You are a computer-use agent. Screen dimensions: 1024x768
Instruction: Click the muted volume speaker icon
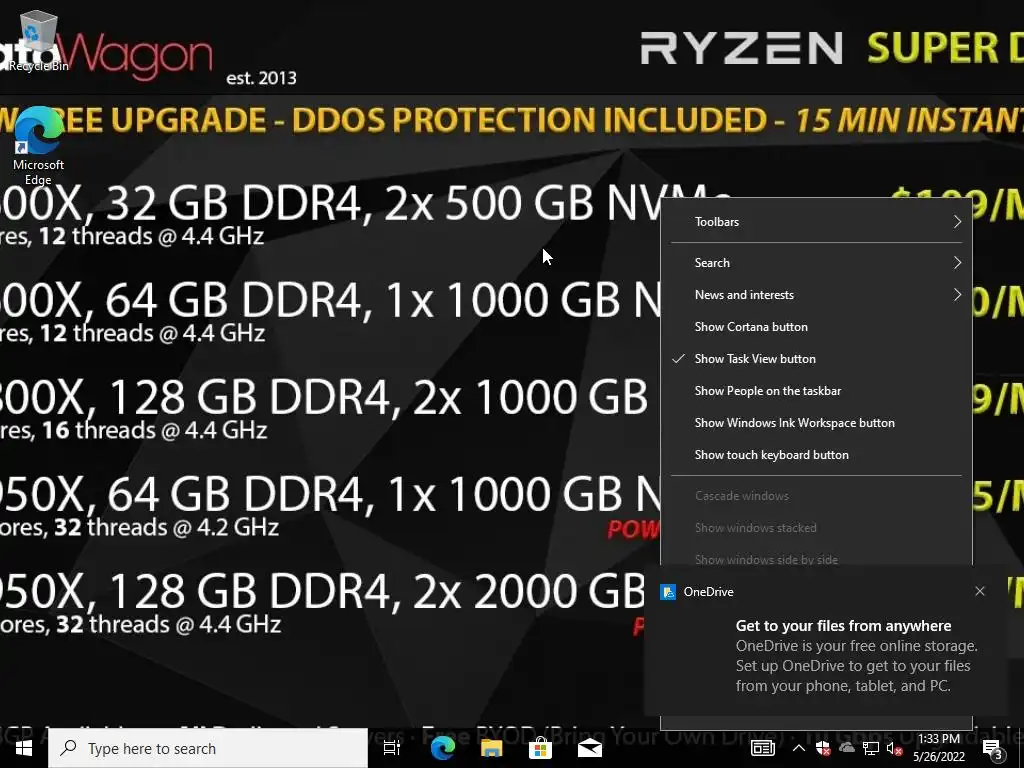894,748
